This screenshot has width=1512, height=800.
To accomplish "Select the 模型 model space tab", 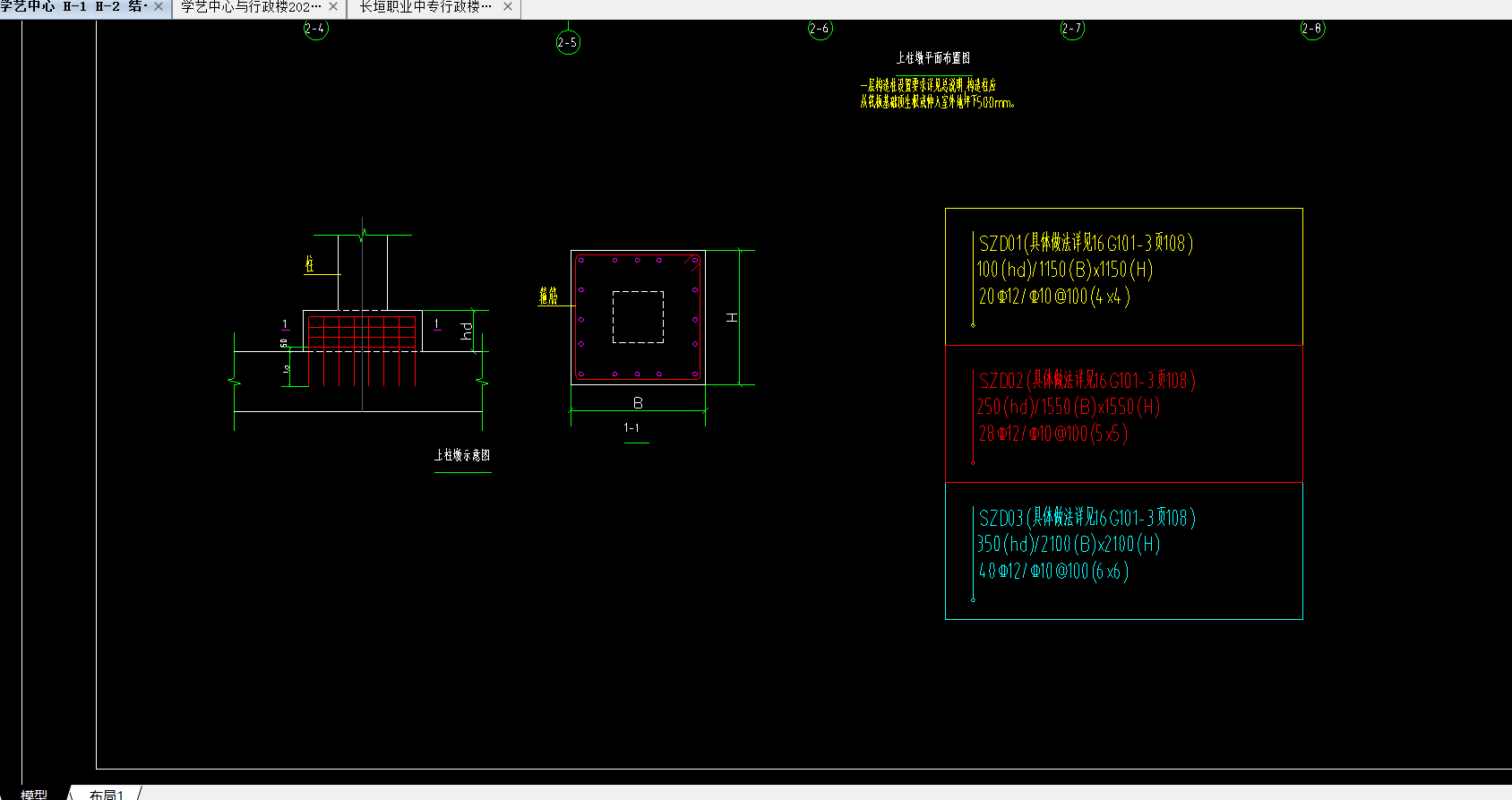I will 34,794.
